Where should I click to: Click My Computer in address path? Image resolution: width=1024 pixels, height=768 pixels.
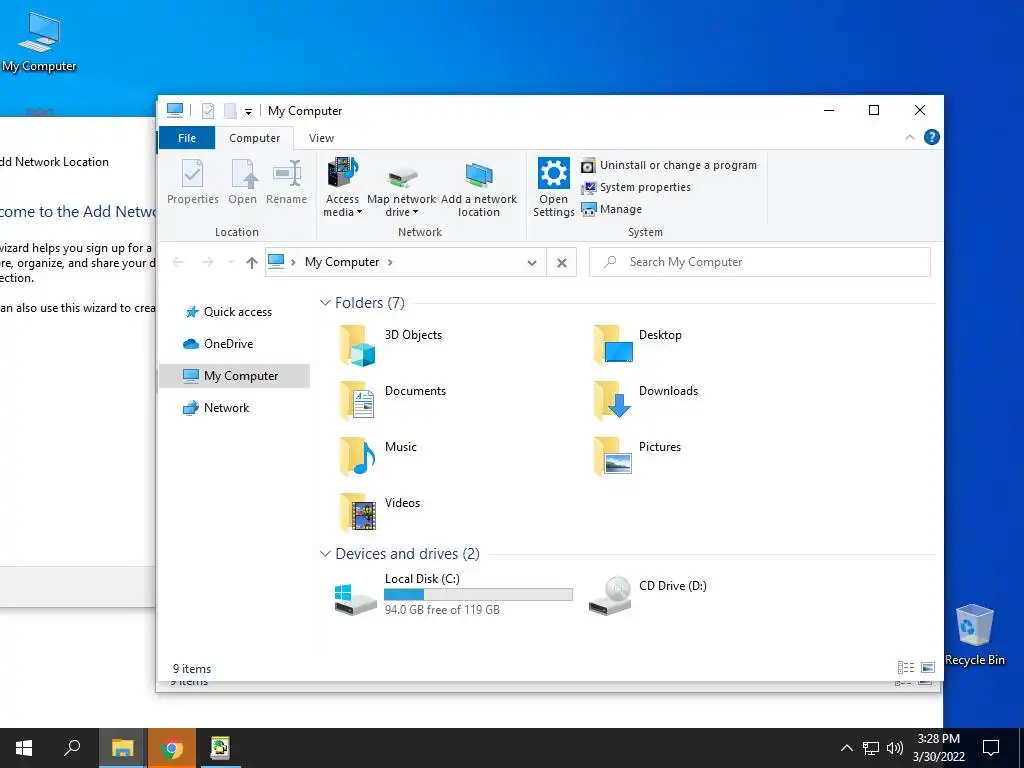[342, 262]
